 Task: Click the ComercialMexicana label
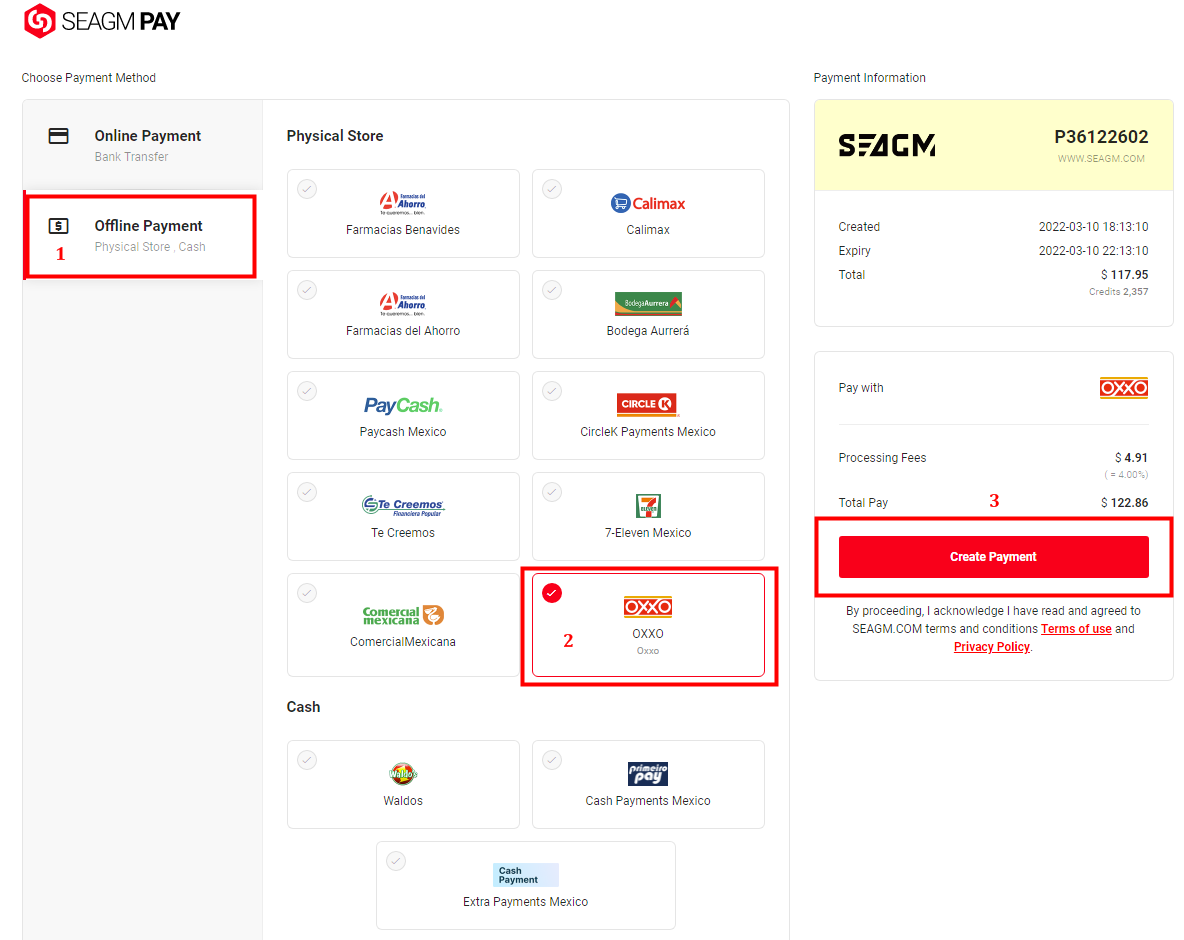[402, 642]
